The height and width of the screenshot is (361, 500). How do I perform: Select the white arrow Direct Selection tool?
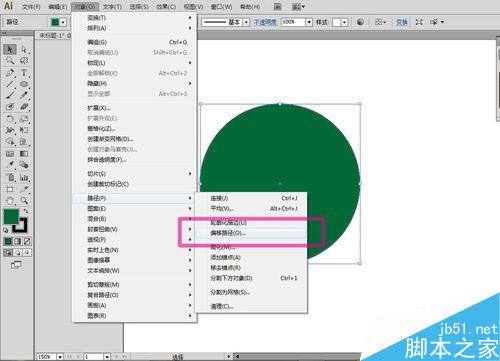[24, 49]
